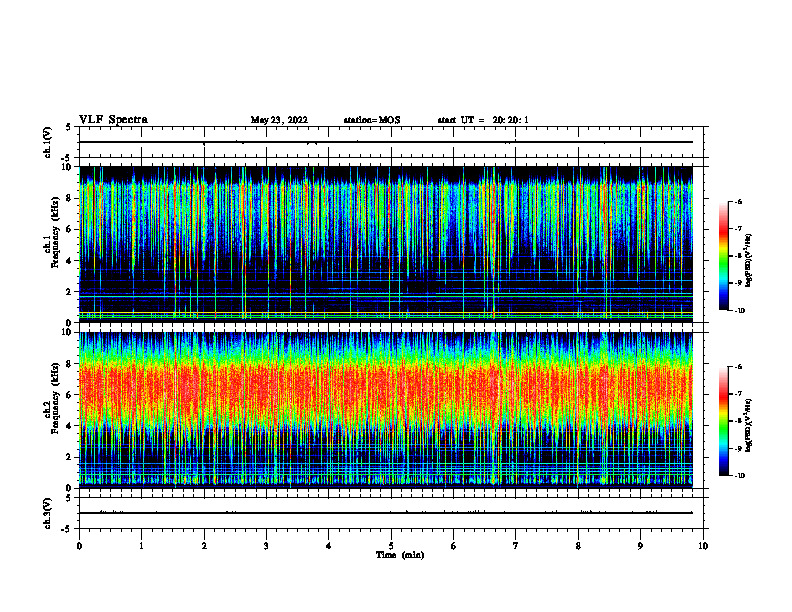The height and width of the screenshot is (612, 792).
Task: Click the ch.2 frequency tick "8"
Action: click(x=70, y=364)
